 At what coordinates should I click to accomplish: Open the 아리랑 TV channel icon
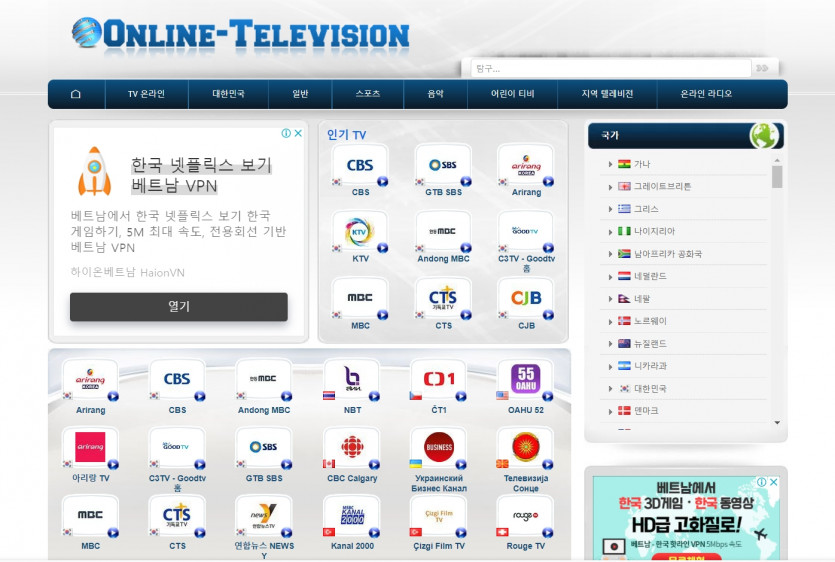[90, 448]
